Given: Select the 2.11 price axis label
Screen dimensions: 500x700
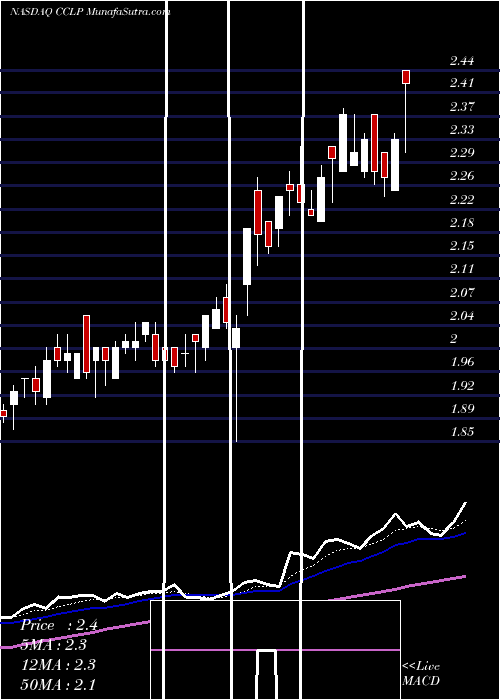Looking at the screenshot, I should pyautogui.click(x=462, y=269).
